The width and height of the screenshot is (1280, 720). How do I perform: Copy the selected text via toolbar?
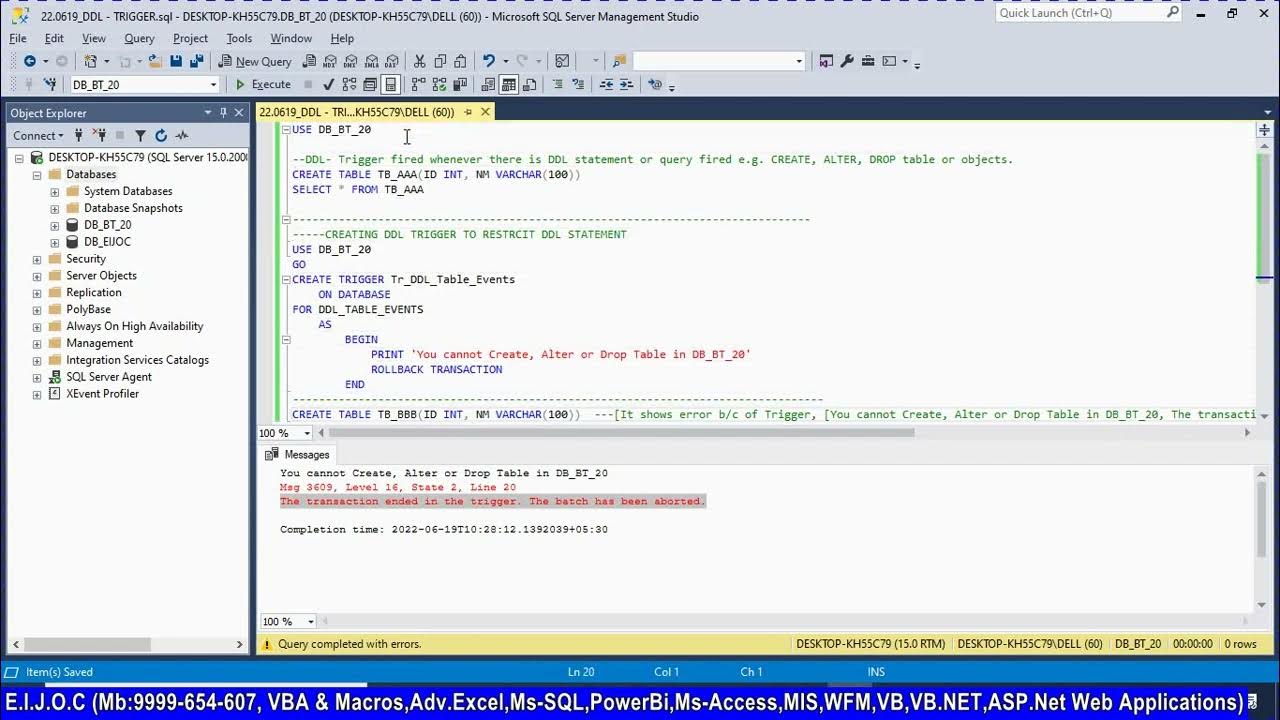pos(440,61)
